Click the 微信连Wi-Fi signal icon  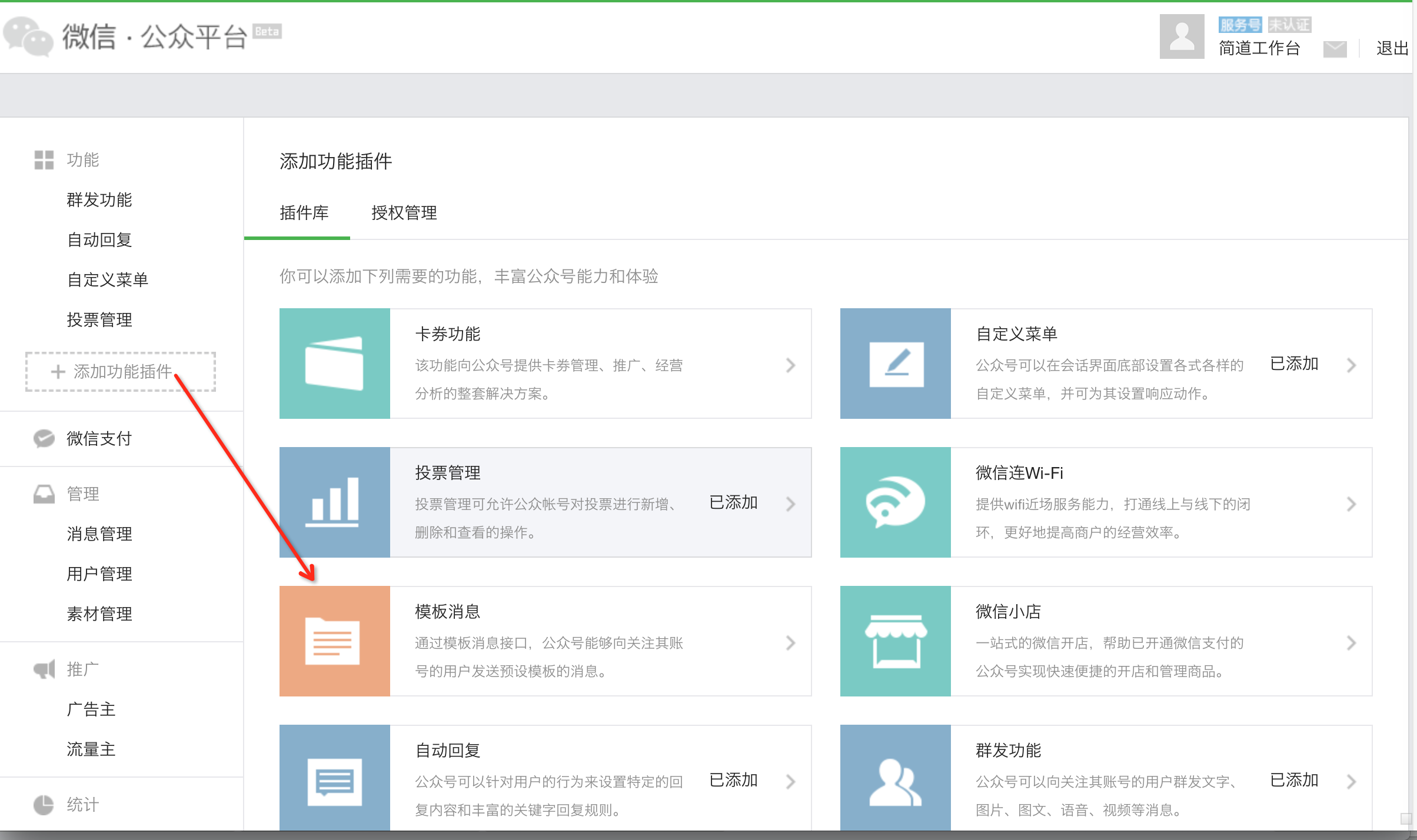tap(896, 502)
